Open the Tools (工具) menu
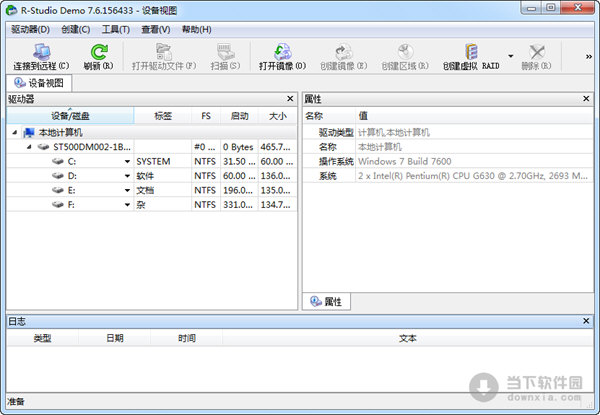 click(116, 29)
